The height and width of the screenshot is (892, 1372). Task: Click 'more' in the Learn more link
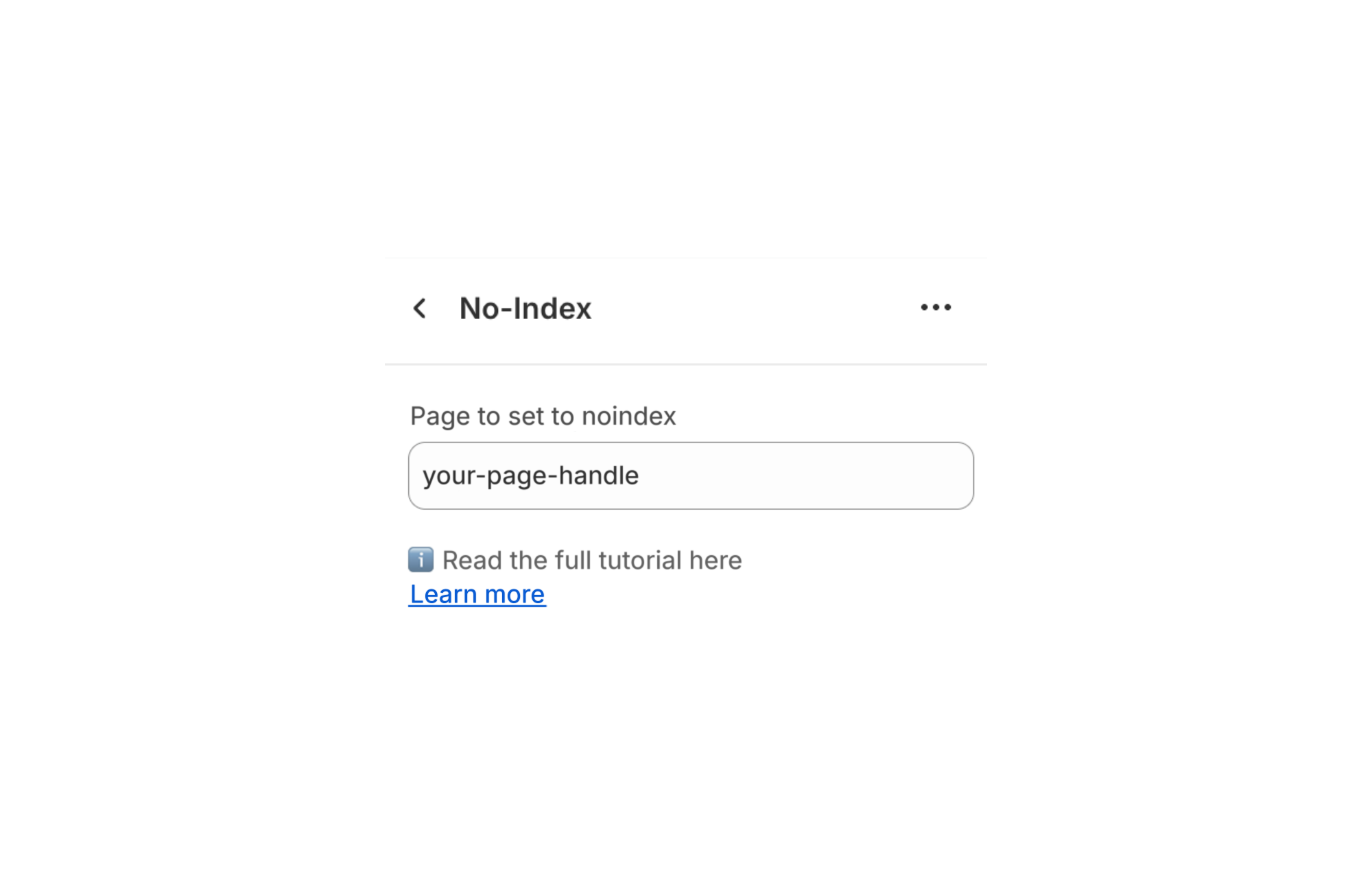pos(515,594)
